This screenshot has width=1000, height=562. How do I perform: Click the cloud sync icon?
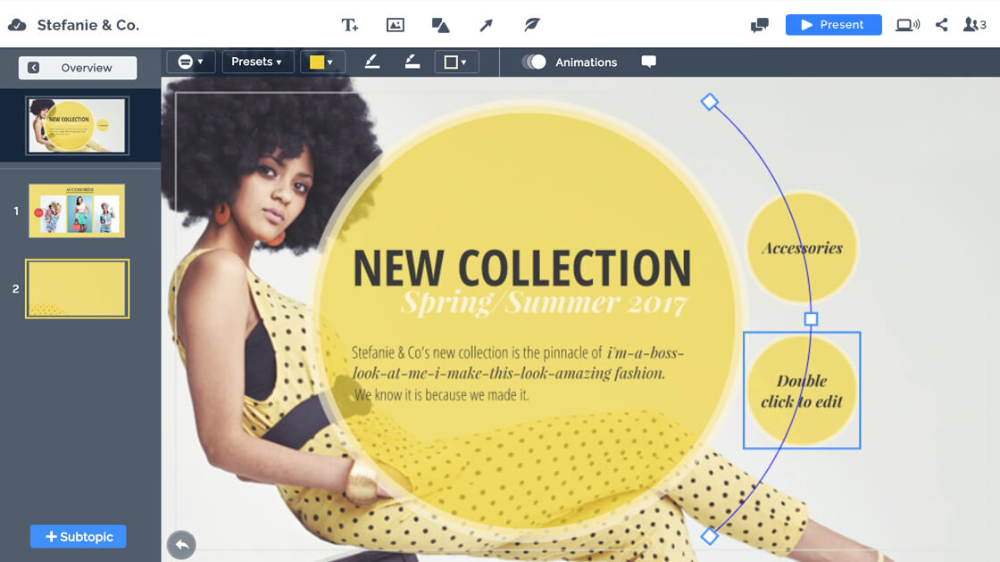17,25
